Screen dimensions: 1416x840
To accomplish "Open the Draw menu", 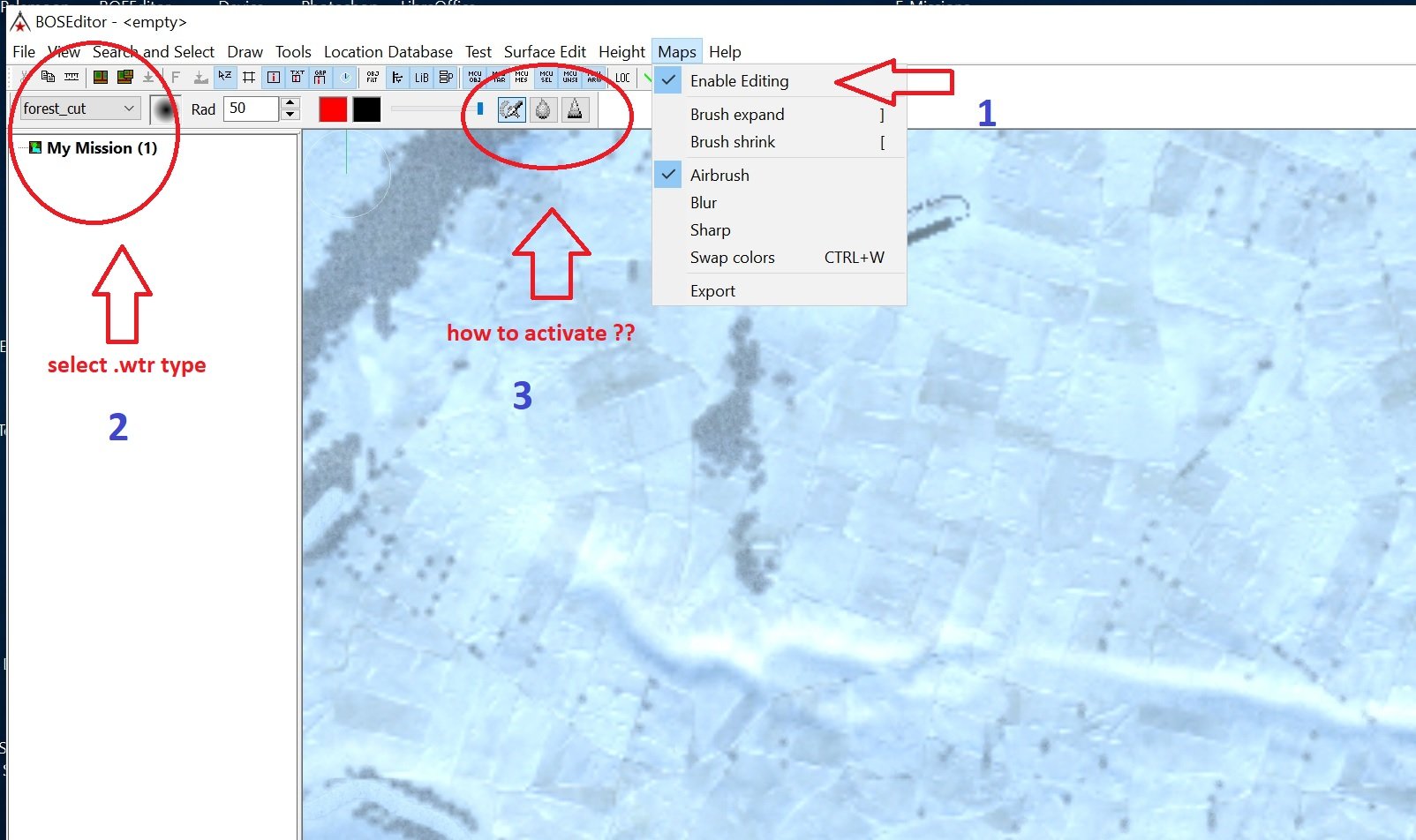I will click(245, 52).
